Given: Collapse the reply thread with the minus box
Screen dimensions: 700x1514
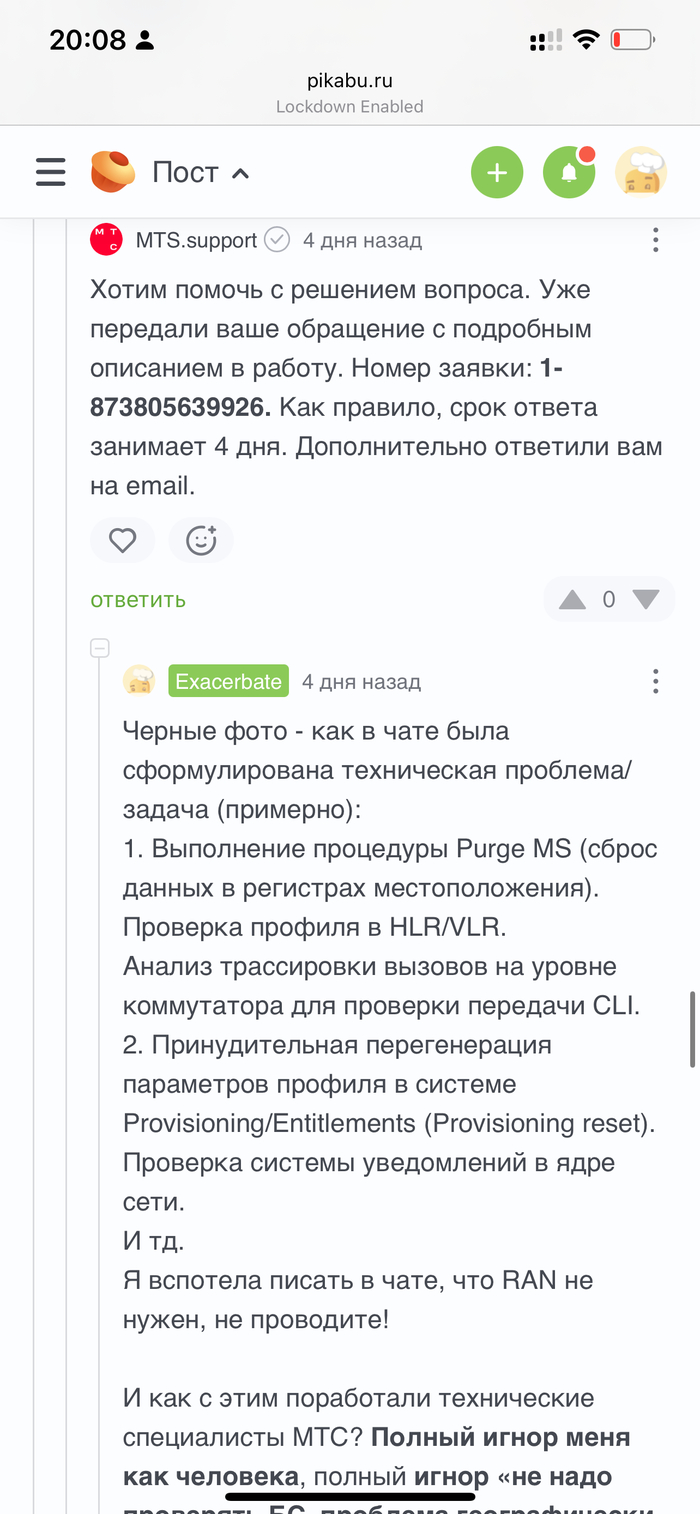Looking at the screenshot, I should coord(99,648).
